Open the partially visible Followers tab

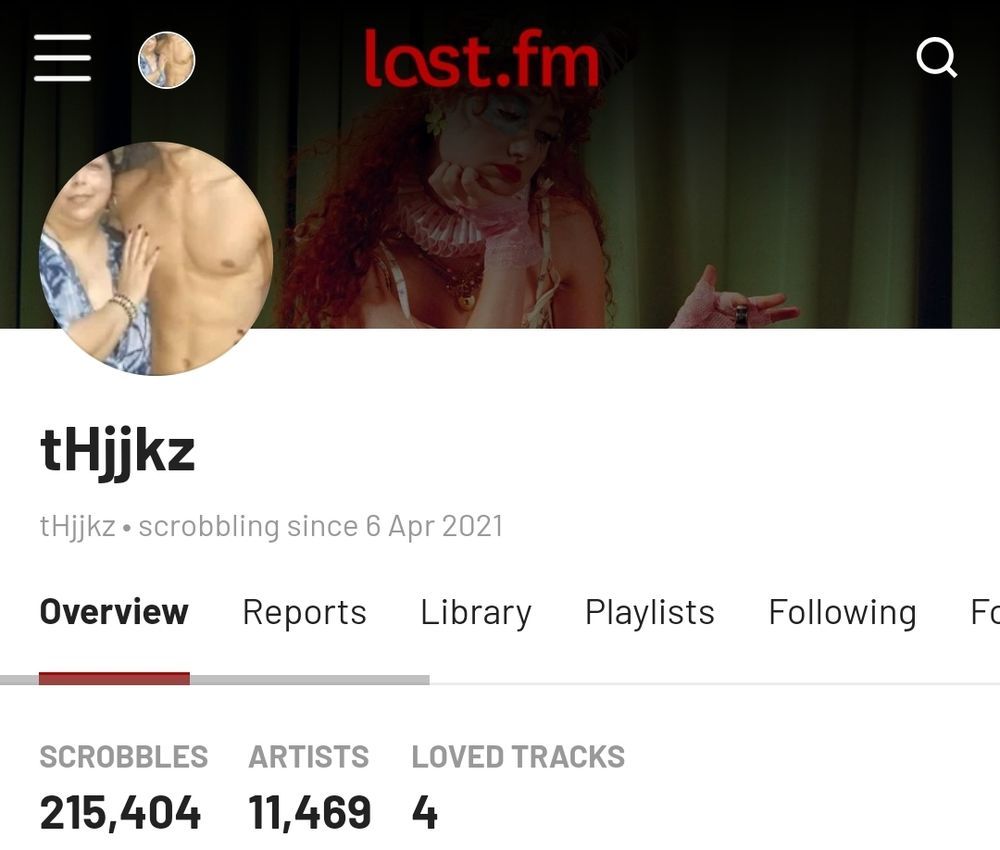point(985,612)
